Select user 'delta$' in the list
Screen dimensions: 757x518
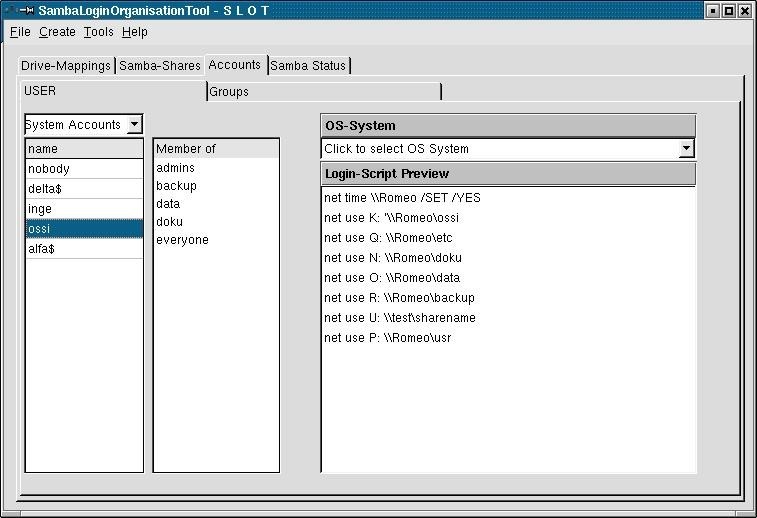(84, 189)
